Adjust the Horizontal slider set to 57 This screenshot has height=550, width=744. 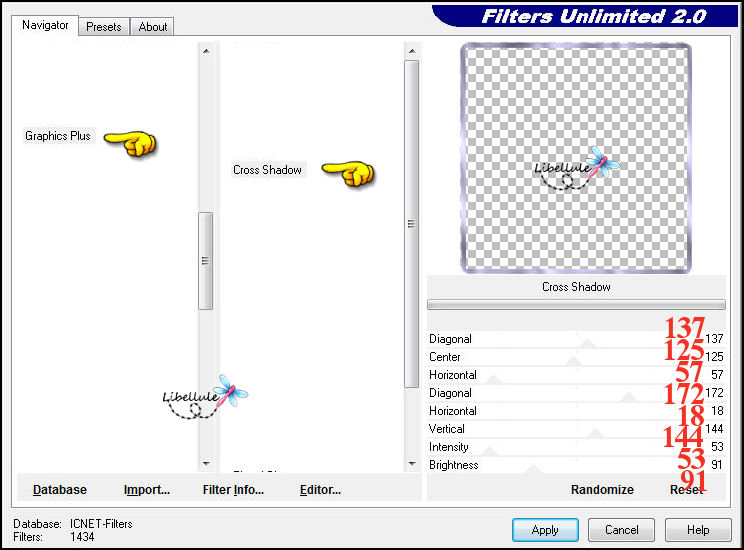(x=494, y=379)
